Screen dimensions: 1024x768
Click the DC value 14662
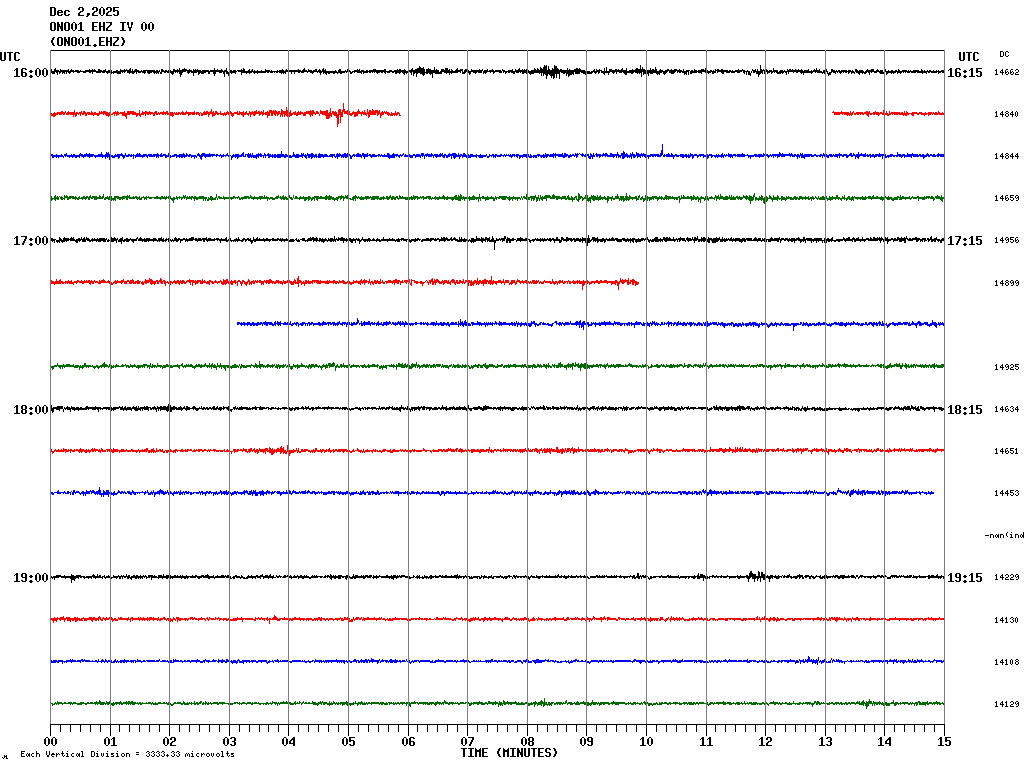pos(1006,73)
